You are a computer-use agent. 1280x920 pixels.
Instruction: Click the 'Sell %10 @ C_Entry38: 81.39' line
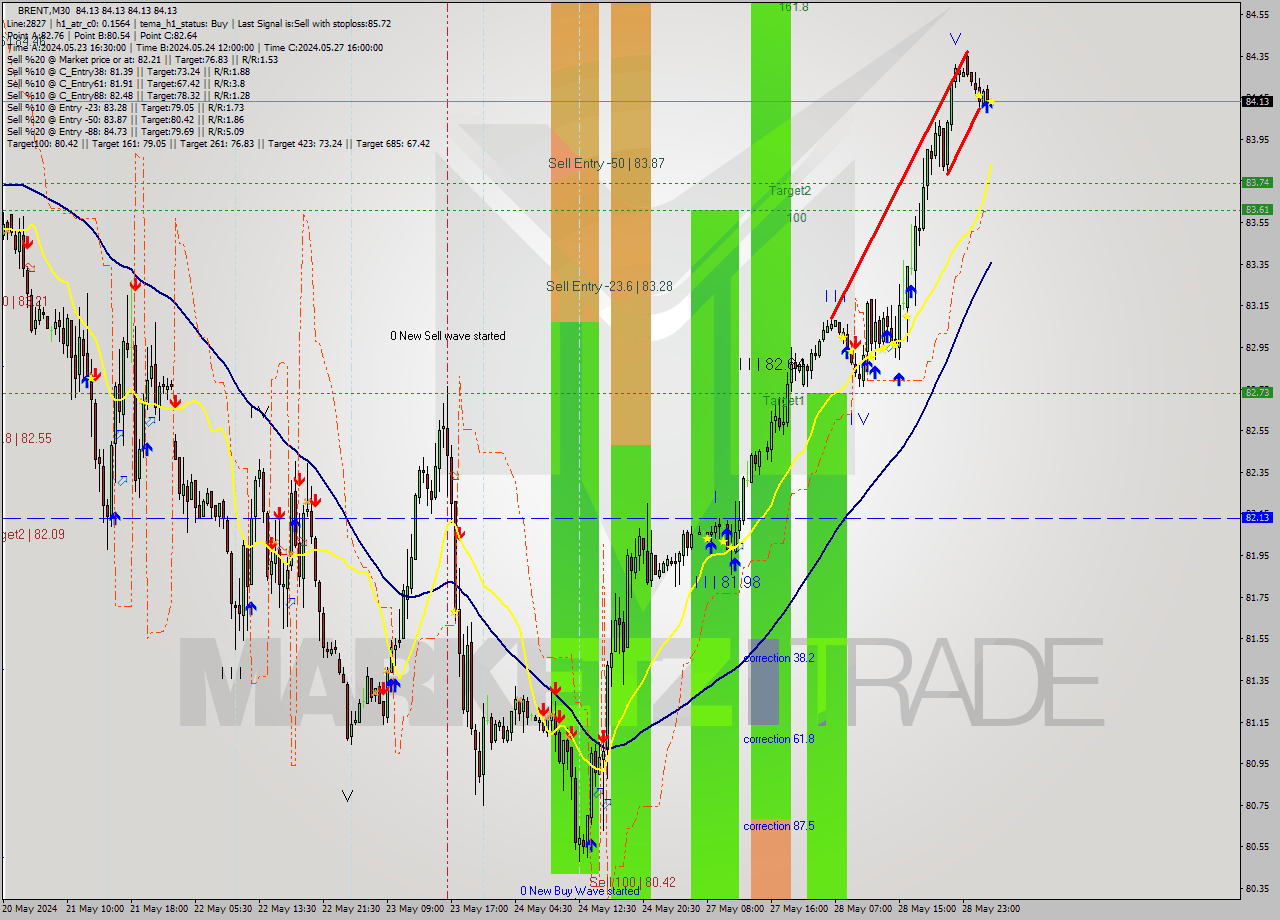[128, 71]
